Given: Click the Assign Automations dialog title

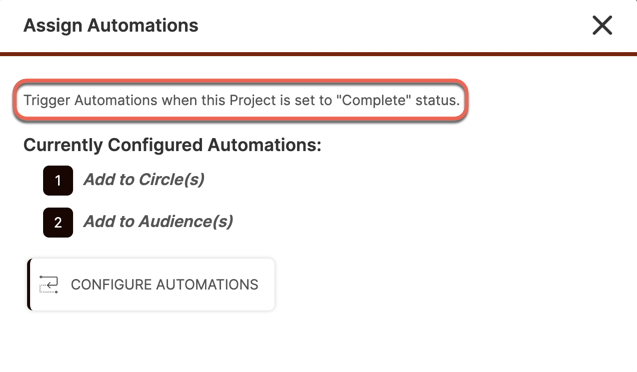Looking at the screenshot, I should 111,25.
